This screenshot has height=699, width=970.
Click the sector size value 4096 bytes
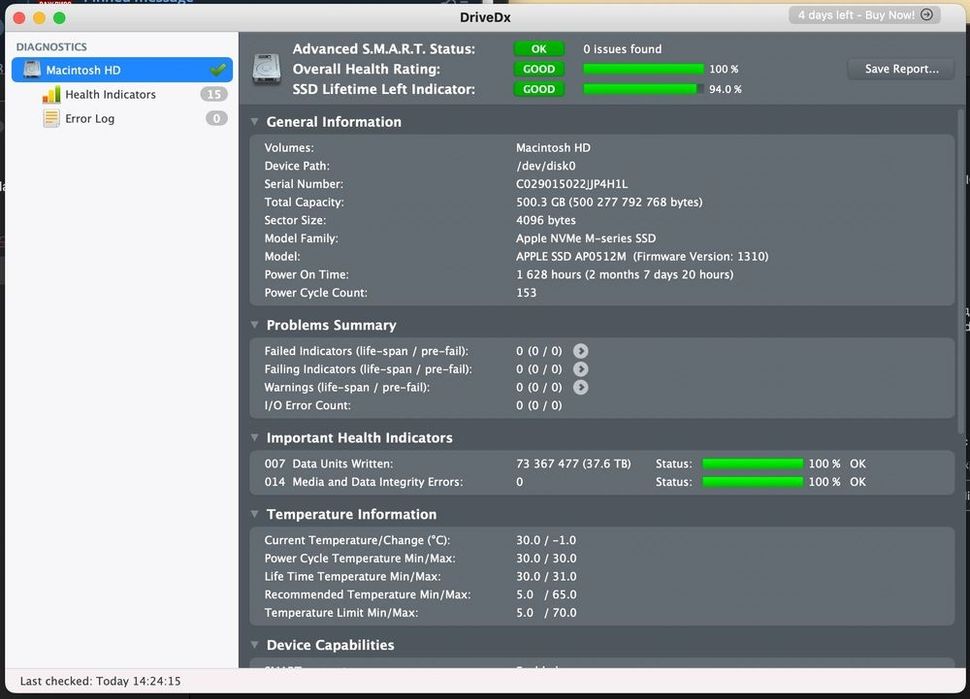coord(546,220)
